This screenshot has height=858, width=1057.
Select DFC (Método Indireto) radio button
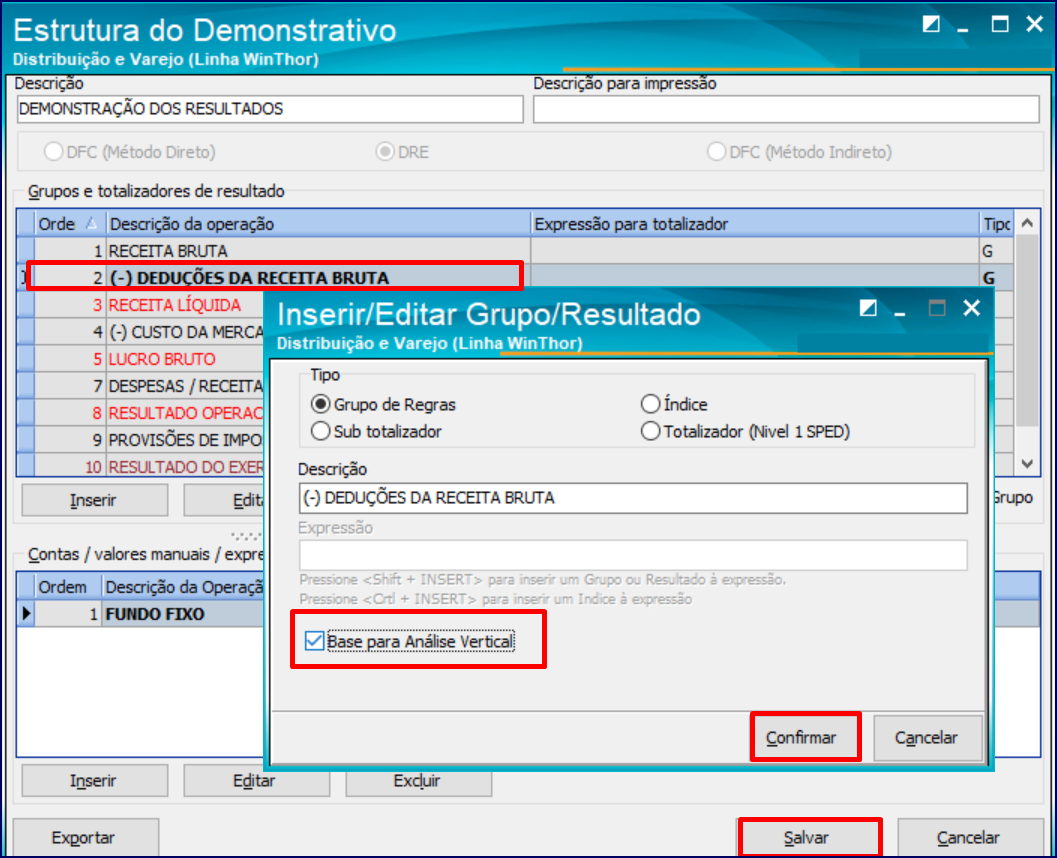click(716, 152)
